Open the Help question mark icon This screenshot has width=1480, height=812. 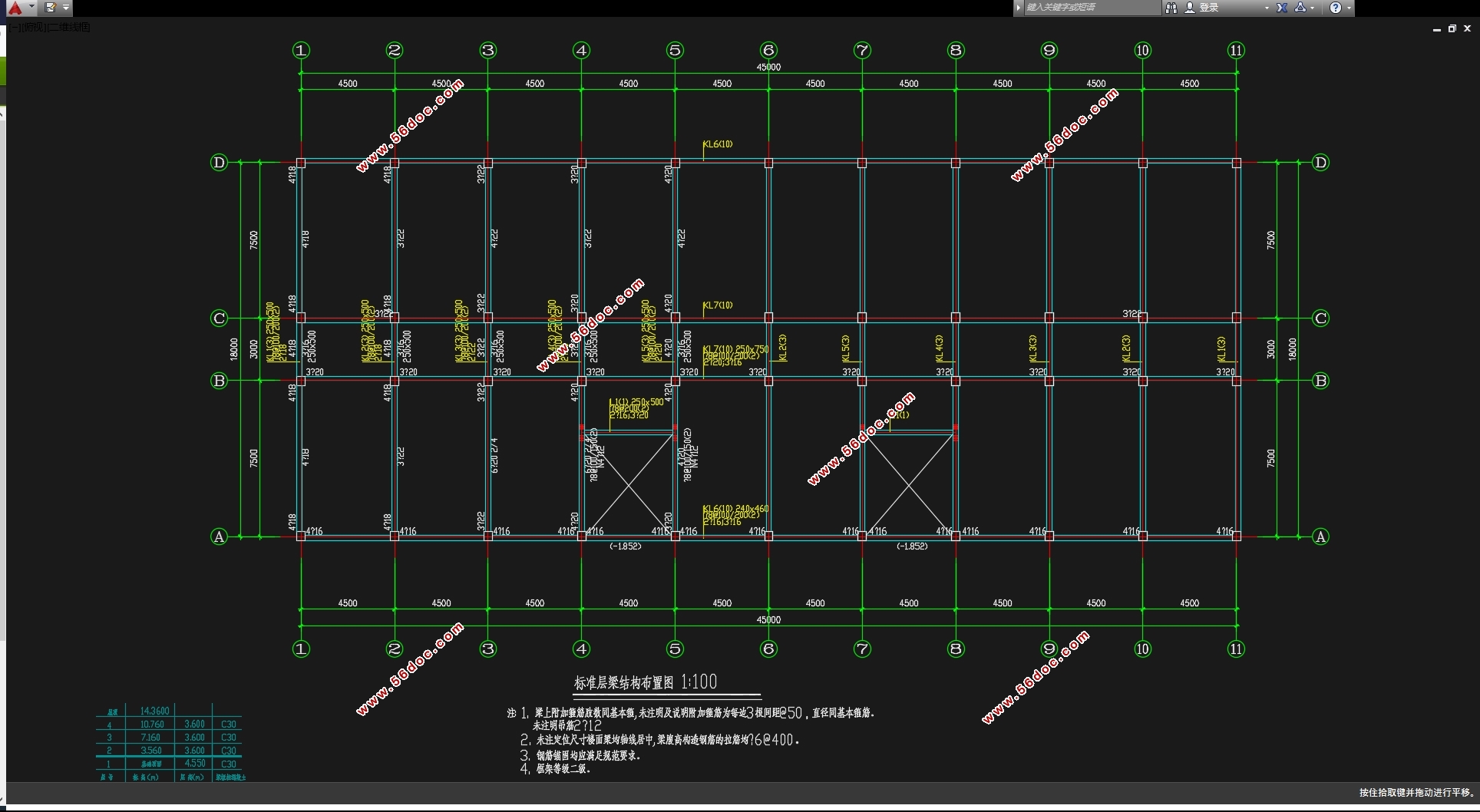coord(1336,8)
